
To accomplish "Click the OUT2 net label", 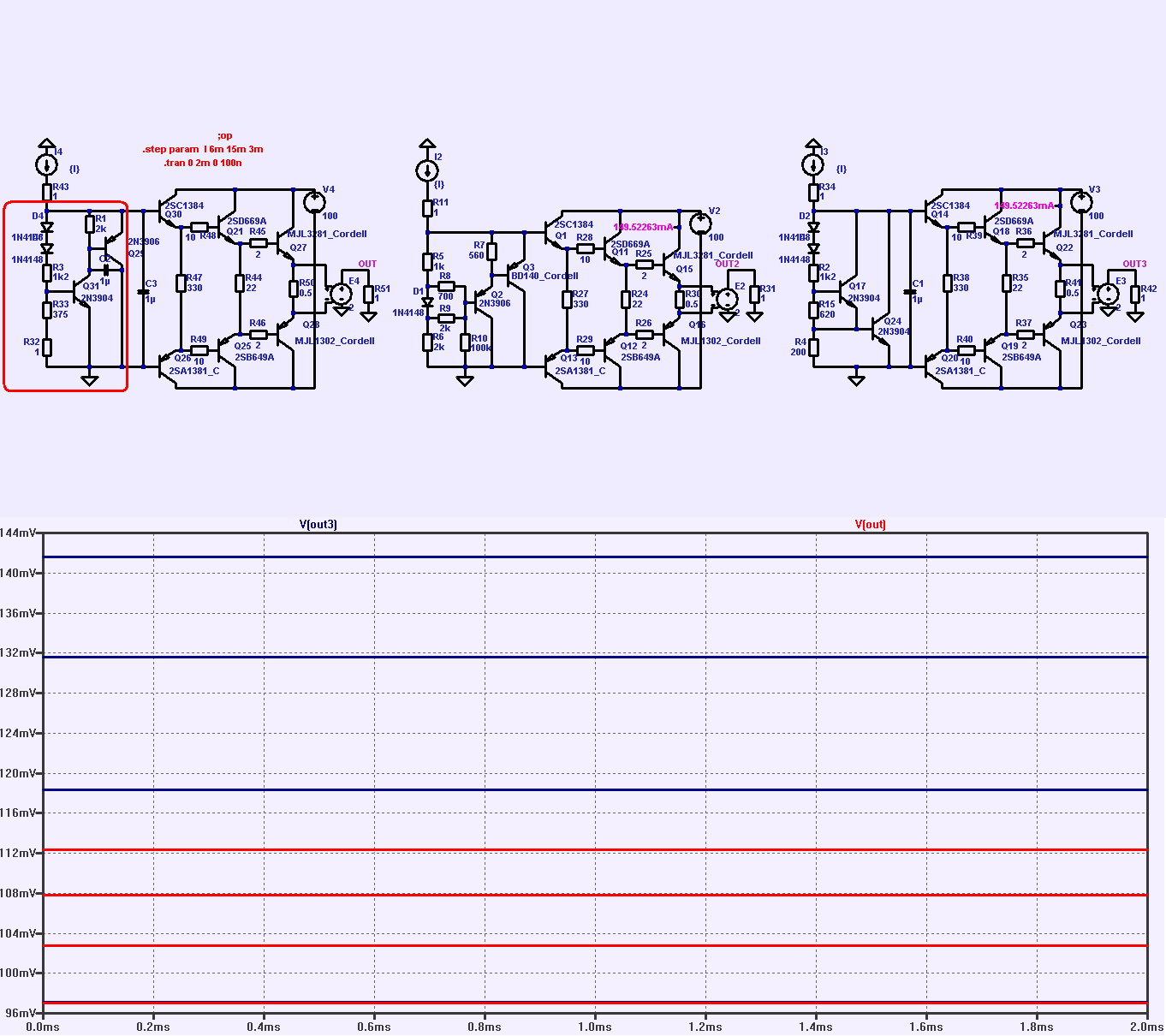I will click(727, 265).
